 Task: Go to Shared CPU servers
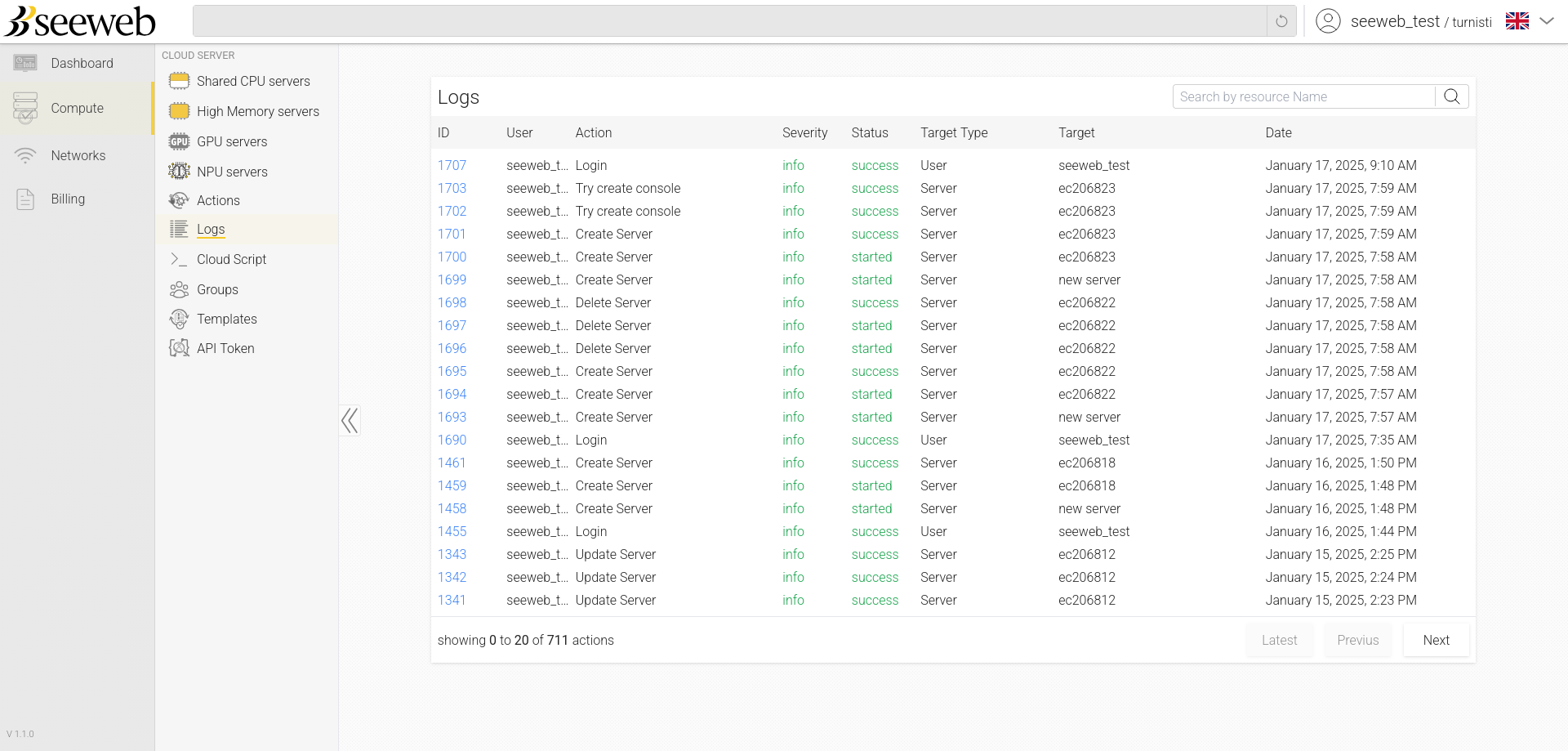click(x=253, y=81)
